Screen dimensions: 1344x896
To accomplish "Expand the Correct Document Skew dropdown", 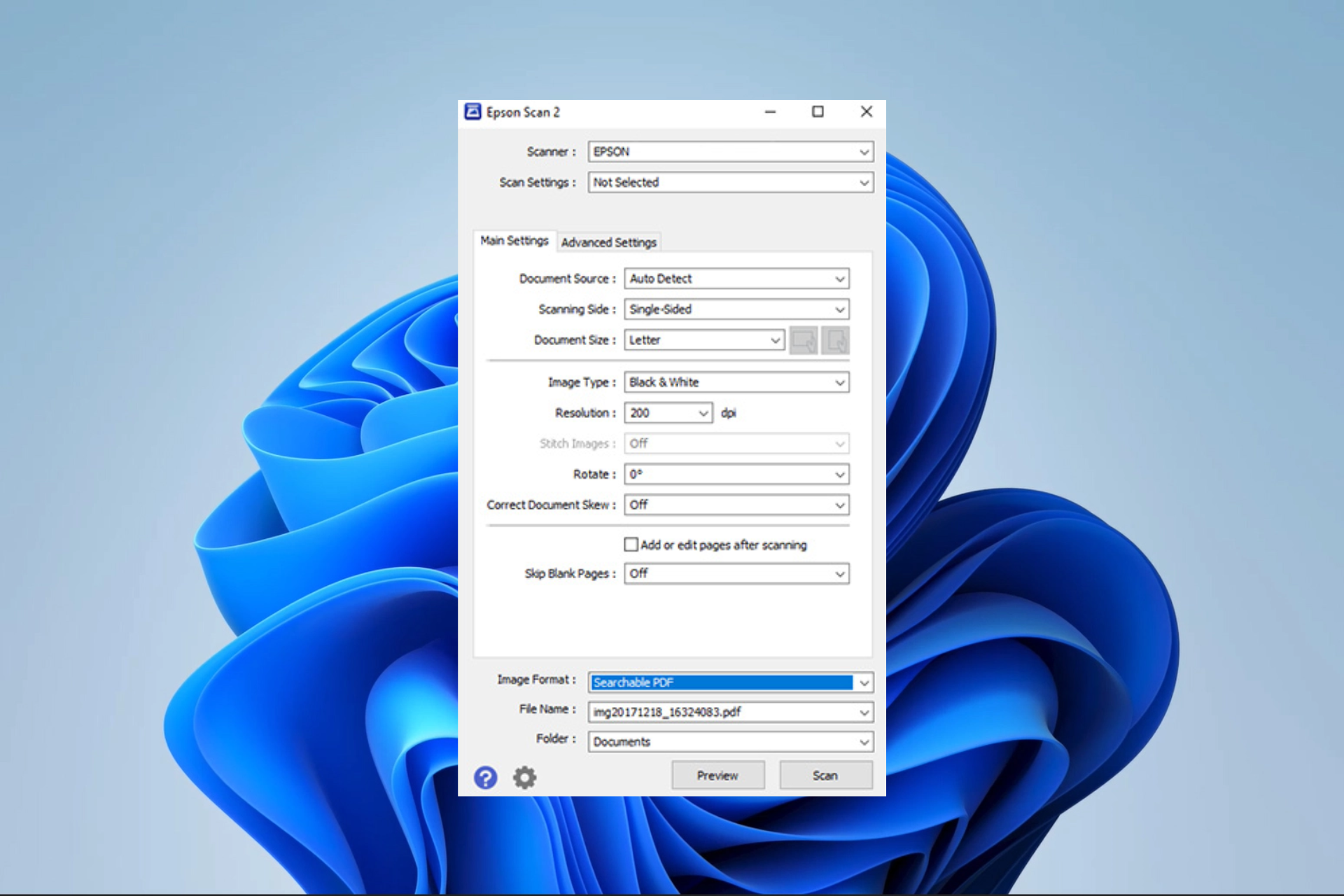I will (x=736, y=505).
